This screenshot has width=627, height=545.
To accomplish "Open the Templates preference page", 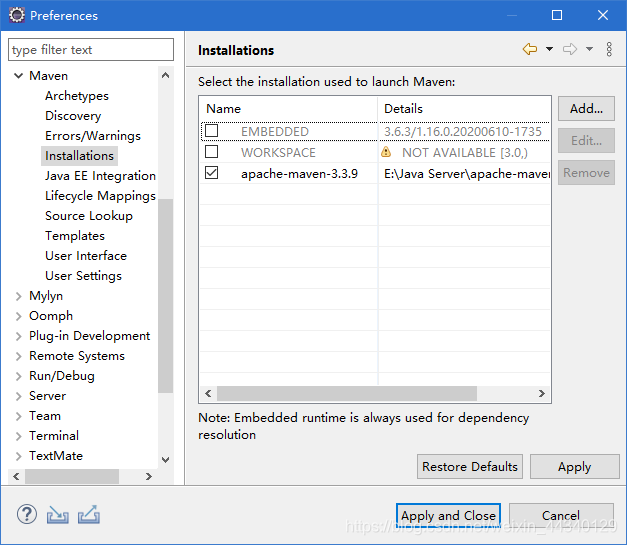I will (75, 236).
